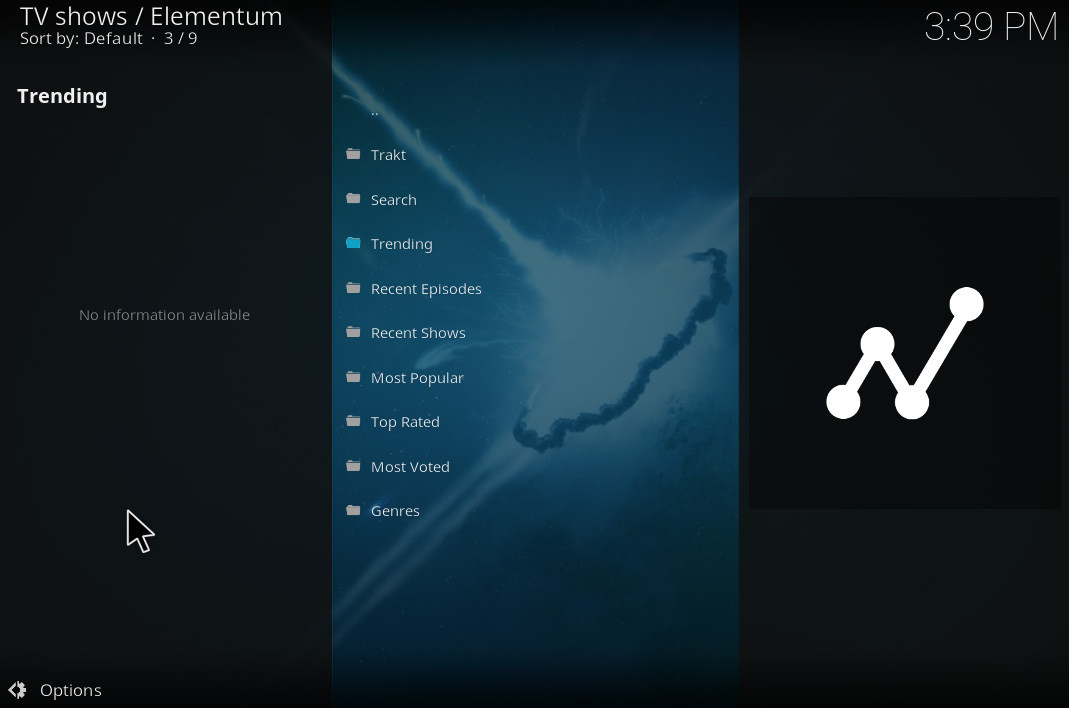Viewport: 1069px width, 708px height.
Task: Browse Most Voted shows
Action: pos(410,466)
